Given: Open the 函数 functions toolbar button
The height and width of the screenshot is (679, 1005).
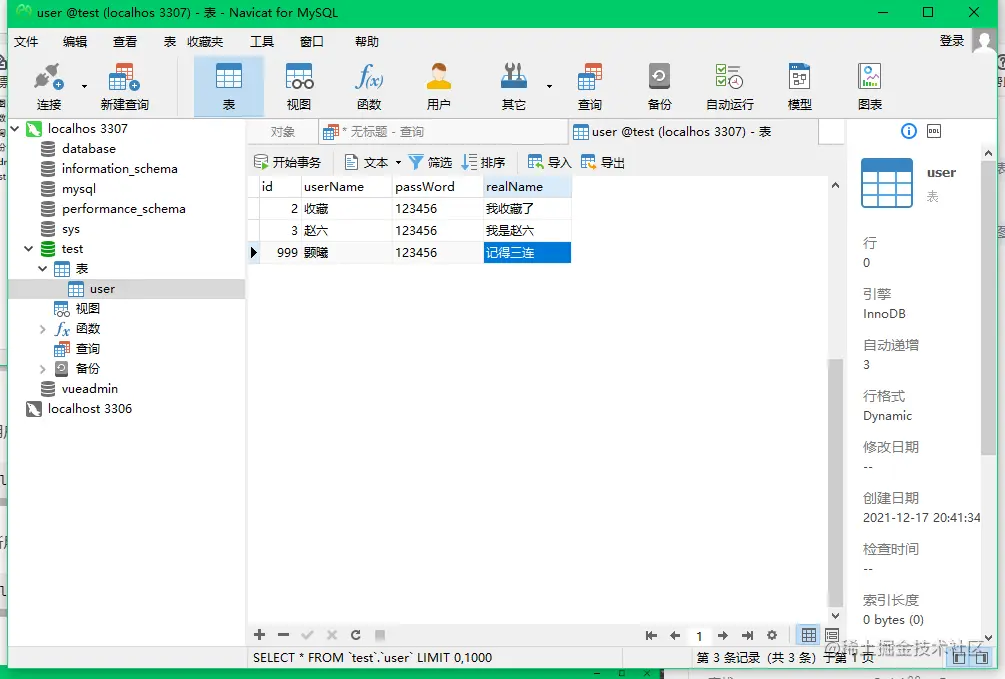Looking at the screenshot, I should coord(369,87).
